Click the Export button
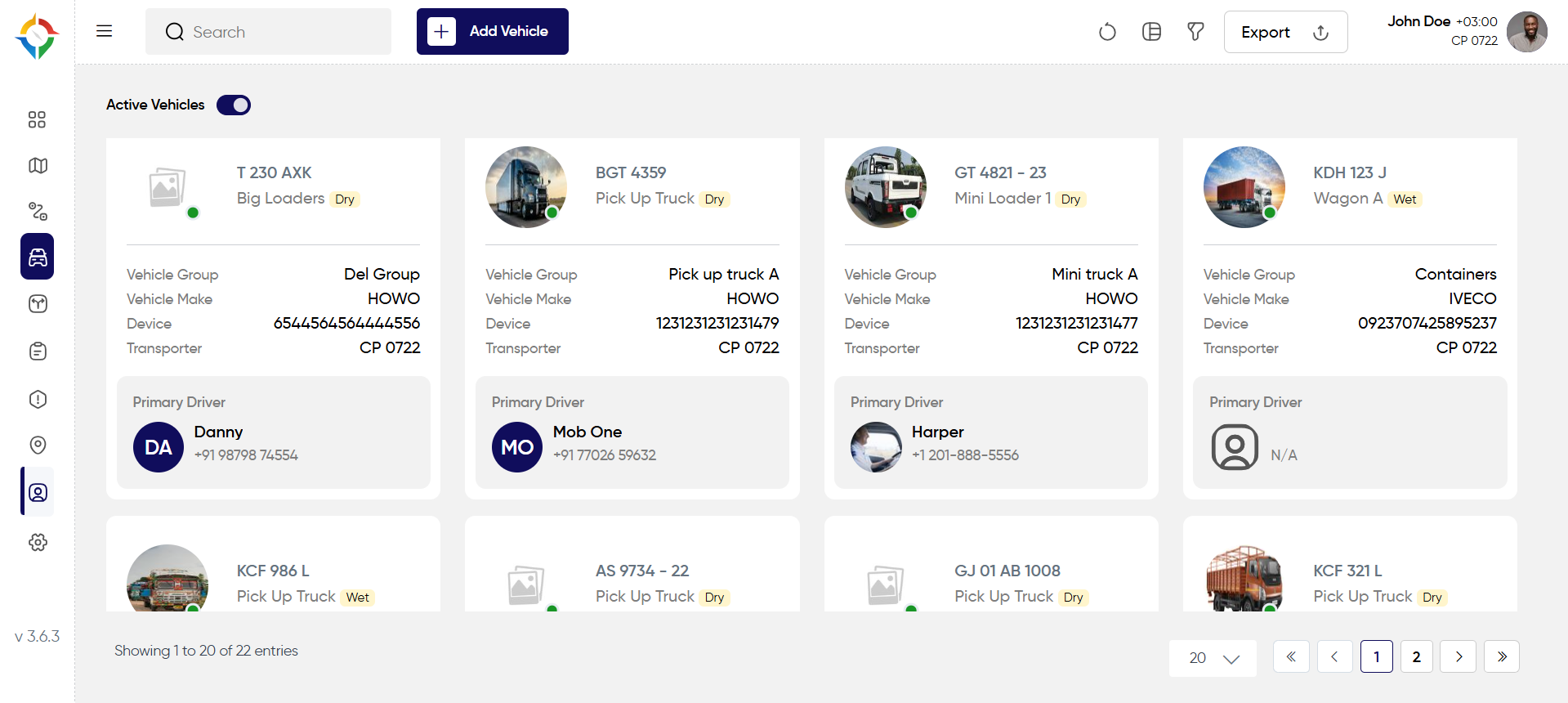 [1285, 32]
